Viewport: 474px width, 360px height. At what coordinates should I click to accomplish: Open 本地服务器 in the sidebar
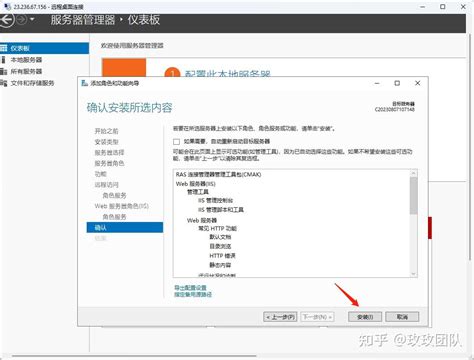point(26,60)
